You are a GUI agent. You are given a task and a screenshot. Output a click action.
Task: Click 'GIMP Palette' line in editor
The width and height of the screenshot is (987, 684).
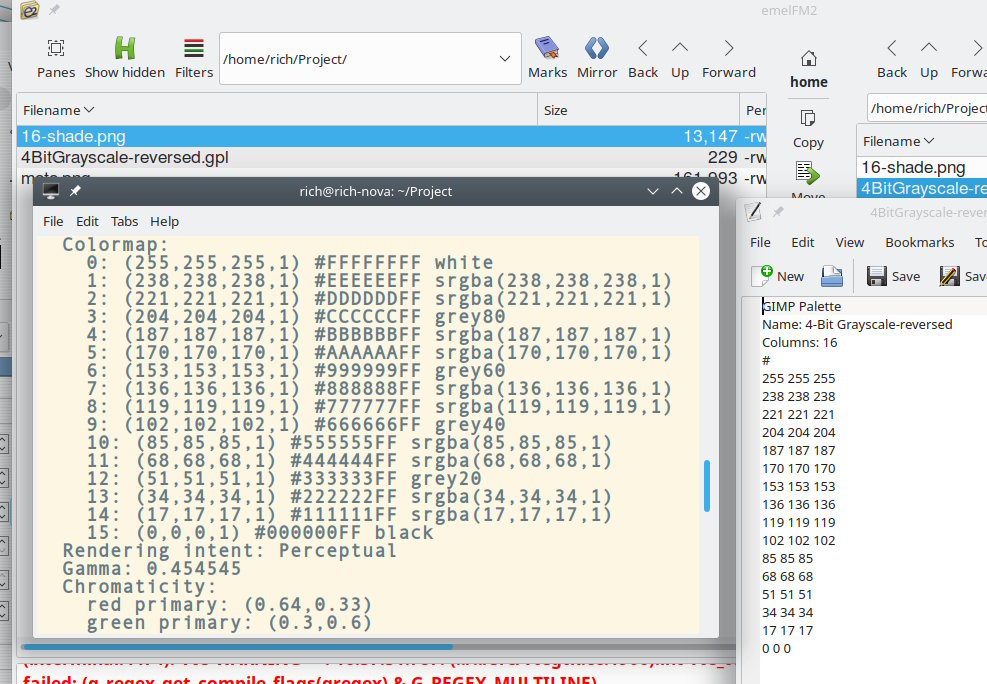801,306
